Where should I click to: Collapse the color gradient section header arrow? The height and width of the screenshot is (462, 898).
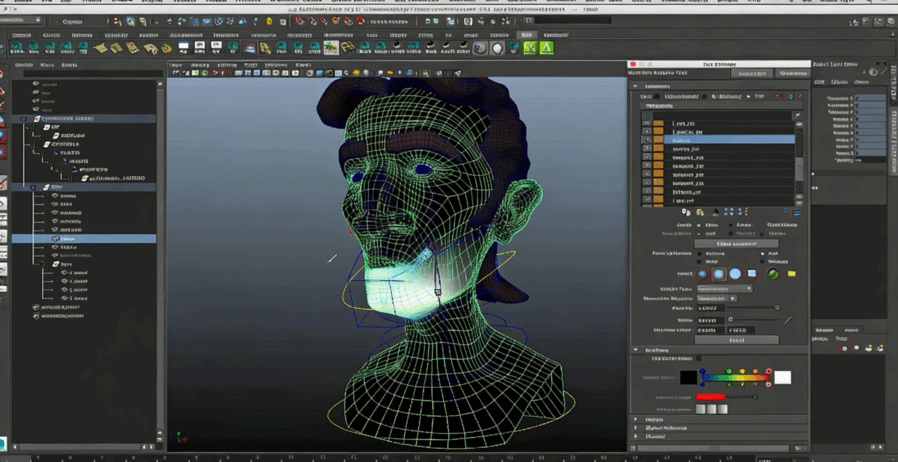point(636,350)
